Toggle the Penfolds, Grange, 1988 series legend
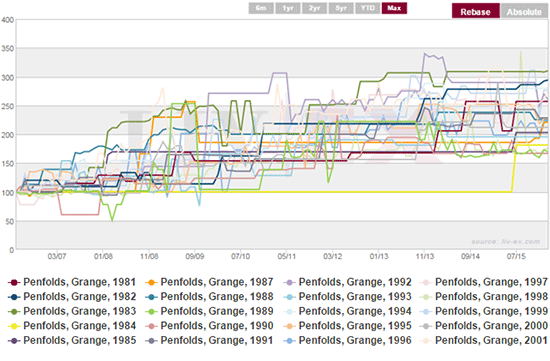550x361 pixels. (x=209, y=296)
